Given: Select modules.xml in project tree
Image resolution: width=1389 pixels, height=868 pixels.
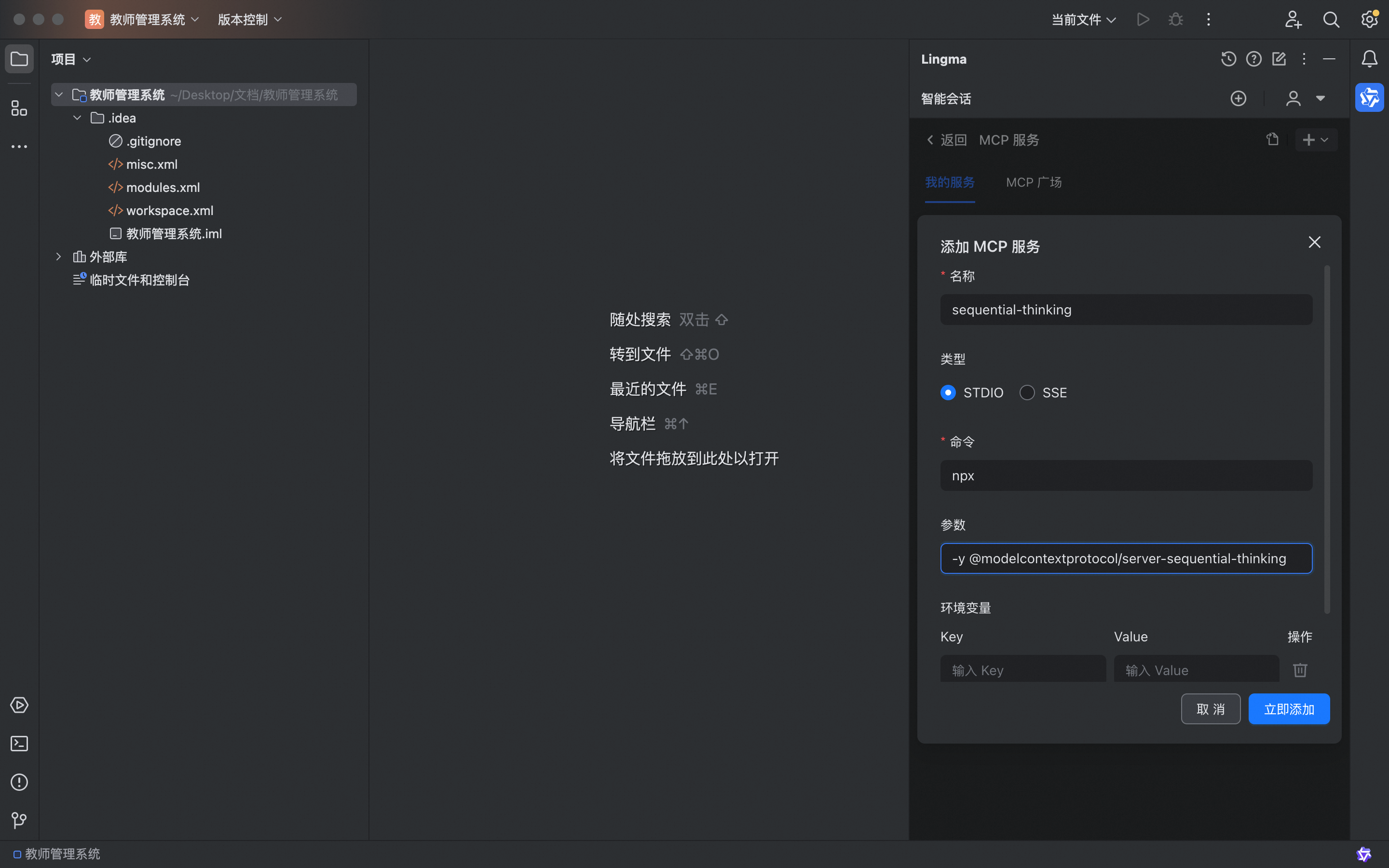Looking at the screenshot, I should coord(154,188).
